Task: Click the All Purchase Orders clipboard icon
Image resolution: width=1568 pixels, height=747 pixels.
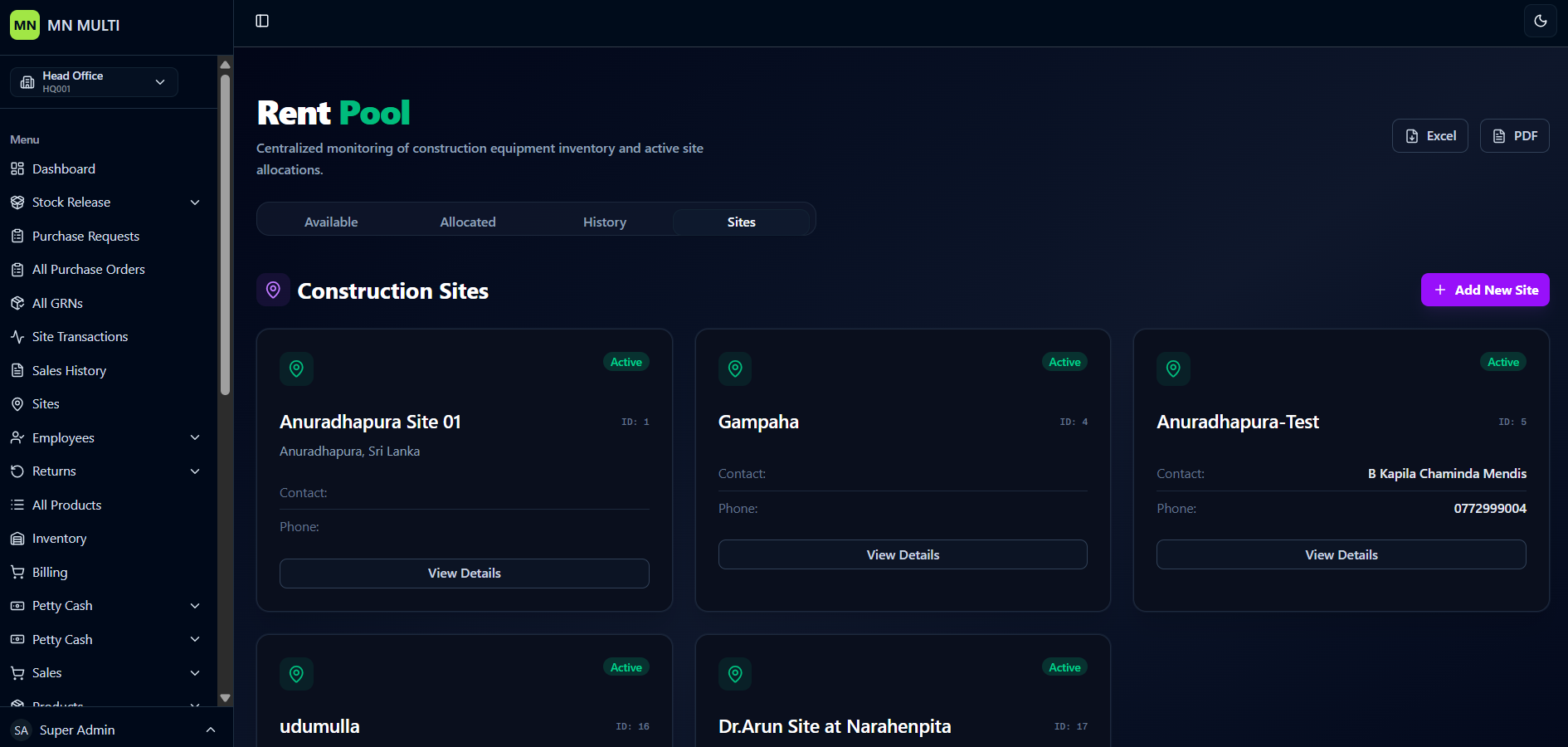Action: click(x=17, y=270)
